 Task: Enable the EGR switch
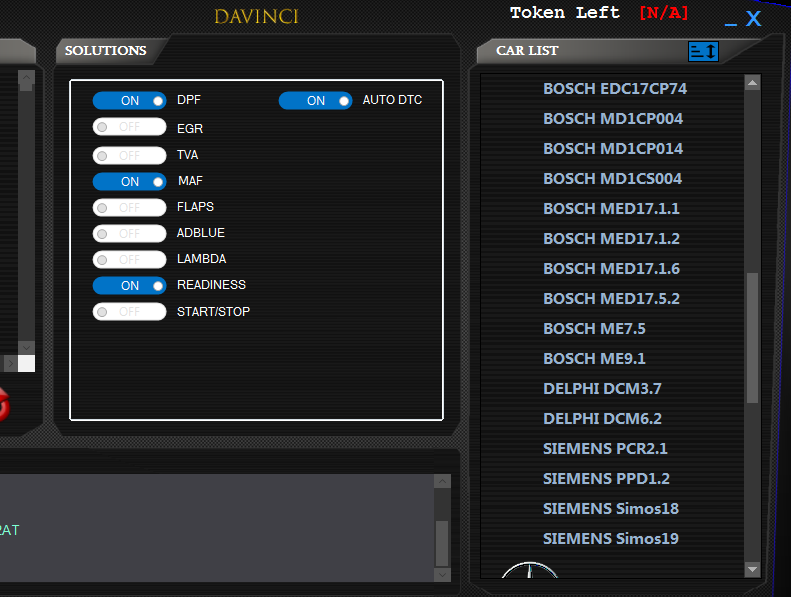pyautogui.click(x=130, y=127)
